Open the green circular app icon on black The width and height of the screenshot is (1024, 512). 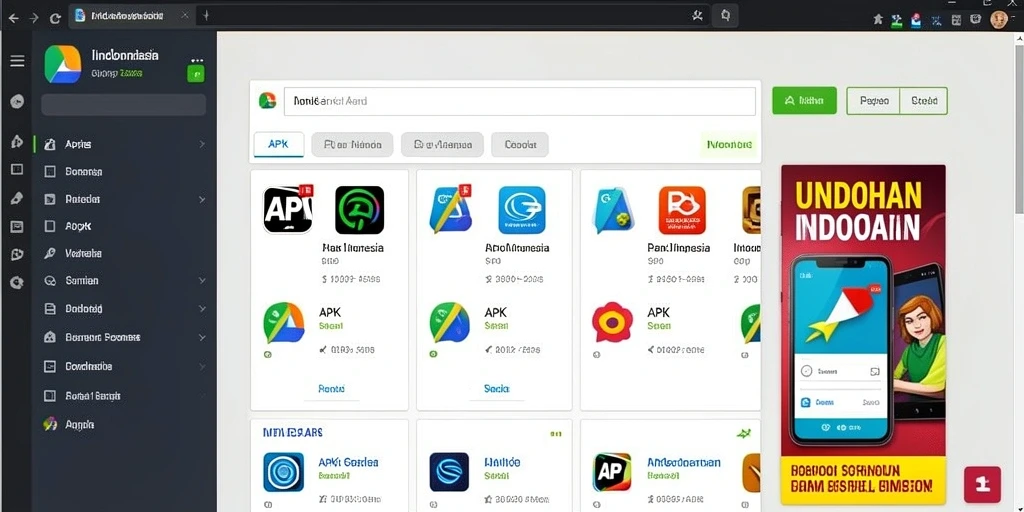click(359, 210)
